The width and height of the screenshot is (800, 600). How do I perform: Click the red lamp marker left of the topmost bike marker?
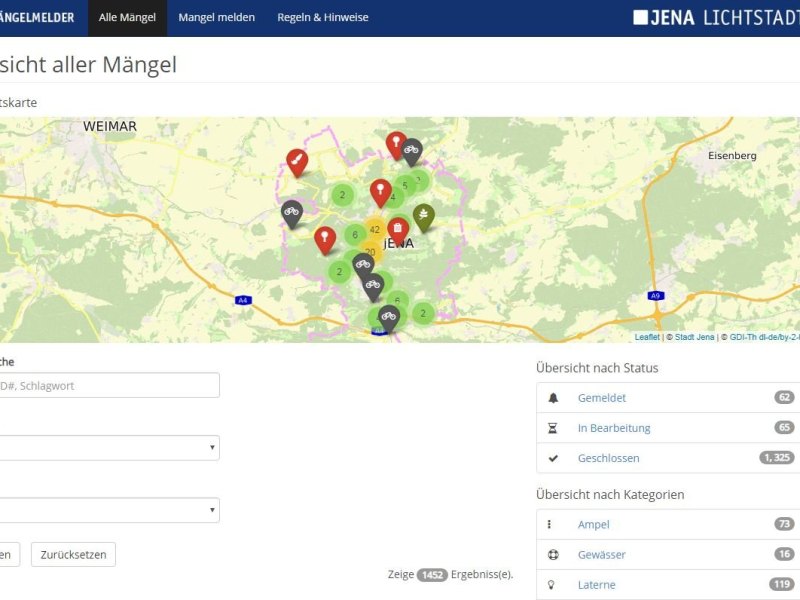click(x=396, y=144)
